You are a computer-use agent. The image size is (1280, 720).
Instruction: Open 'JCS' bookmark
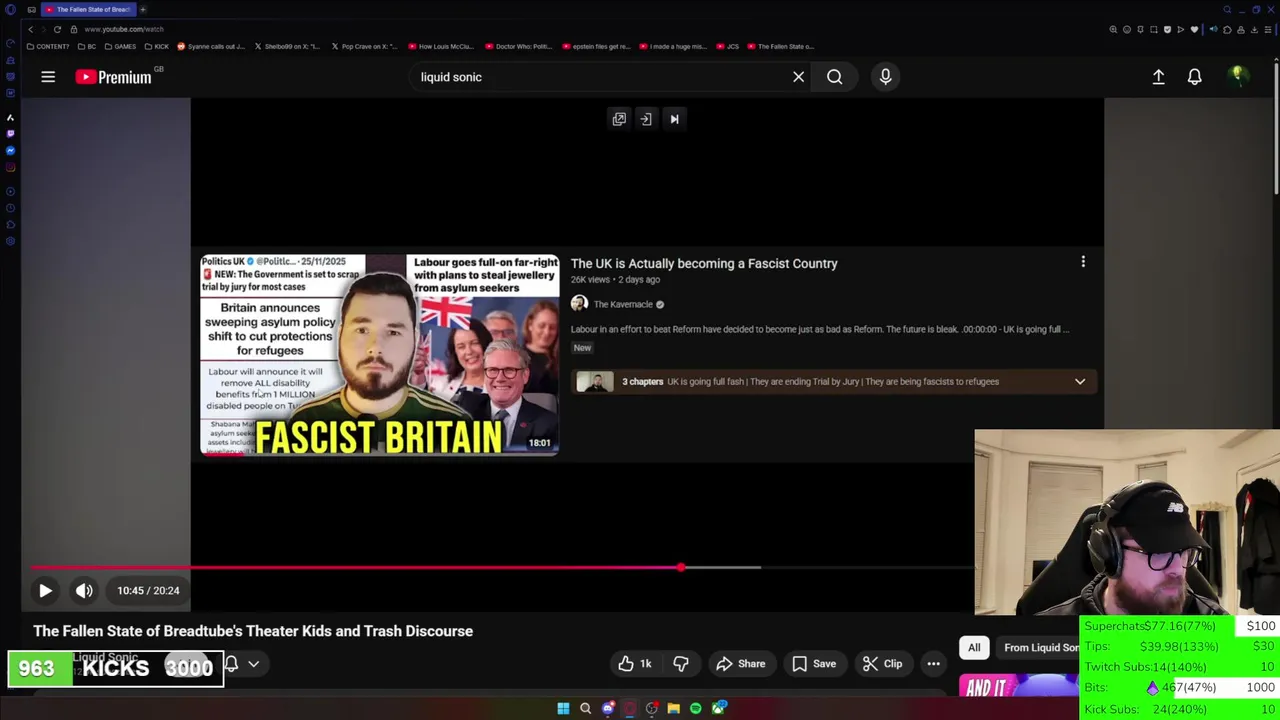[x=728, y=46]
